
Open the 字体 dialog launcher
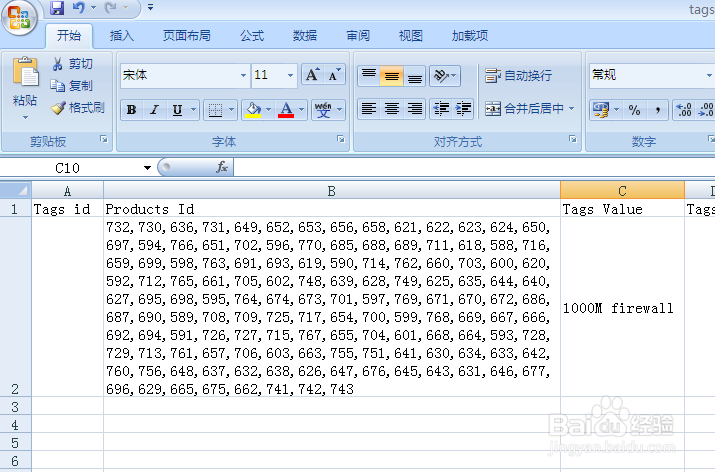(x=341, y=139)
